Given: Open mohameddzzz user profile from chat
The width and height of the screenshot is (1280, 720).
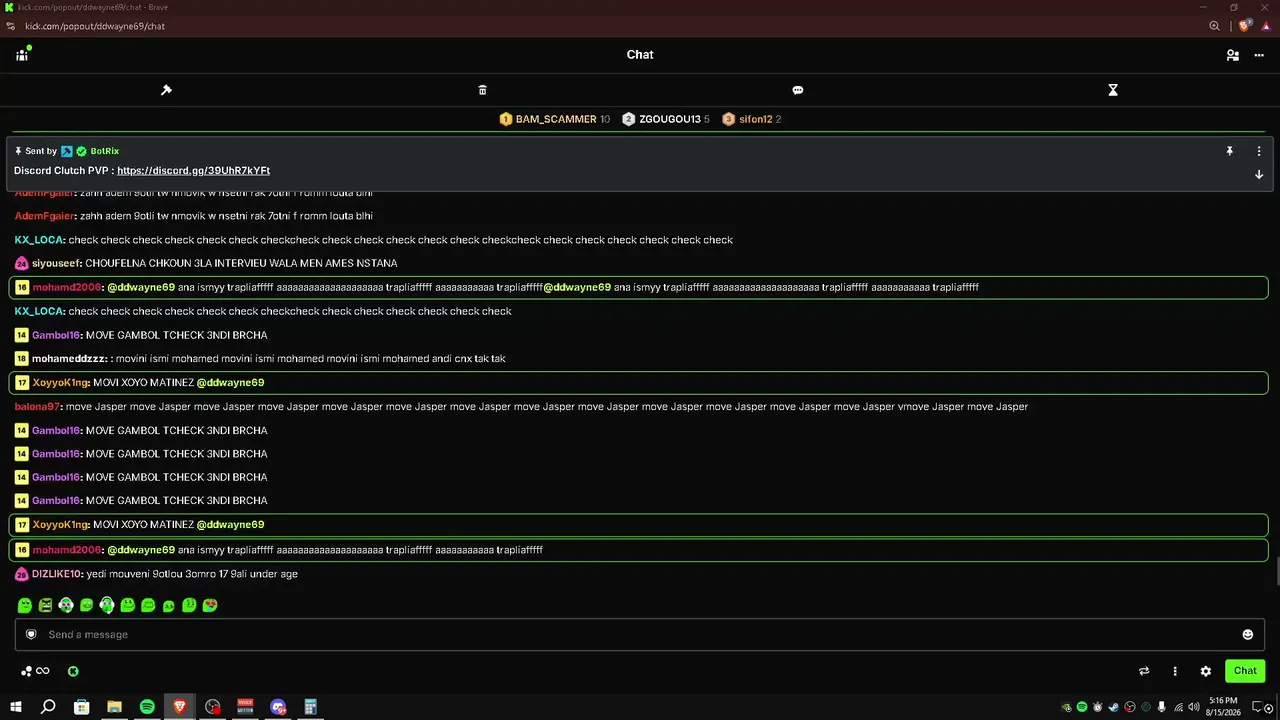Looking at the screenshot, I should click(69, 359).
